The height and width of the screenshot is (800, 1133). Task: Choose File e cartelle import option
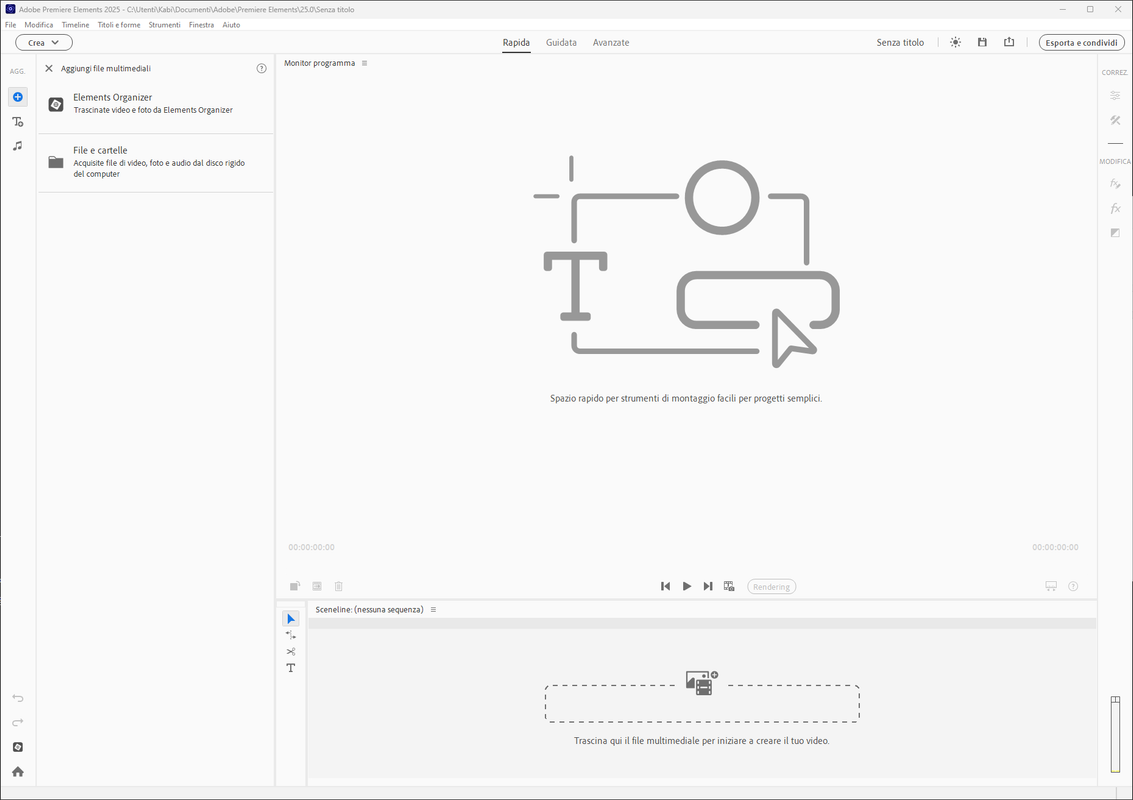click(156, 162)
